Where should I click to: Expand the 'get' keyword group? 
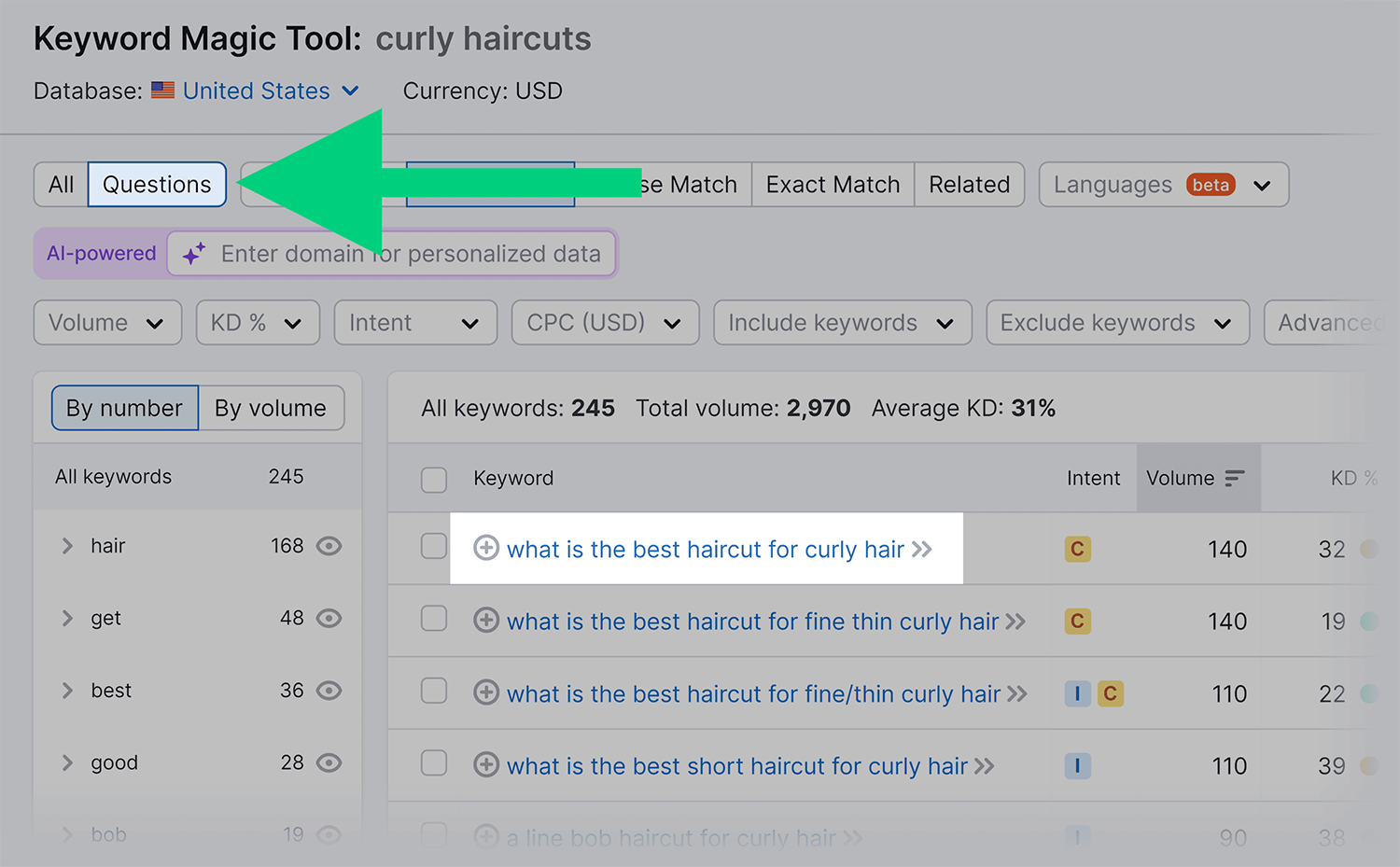[x=67, y=618]
